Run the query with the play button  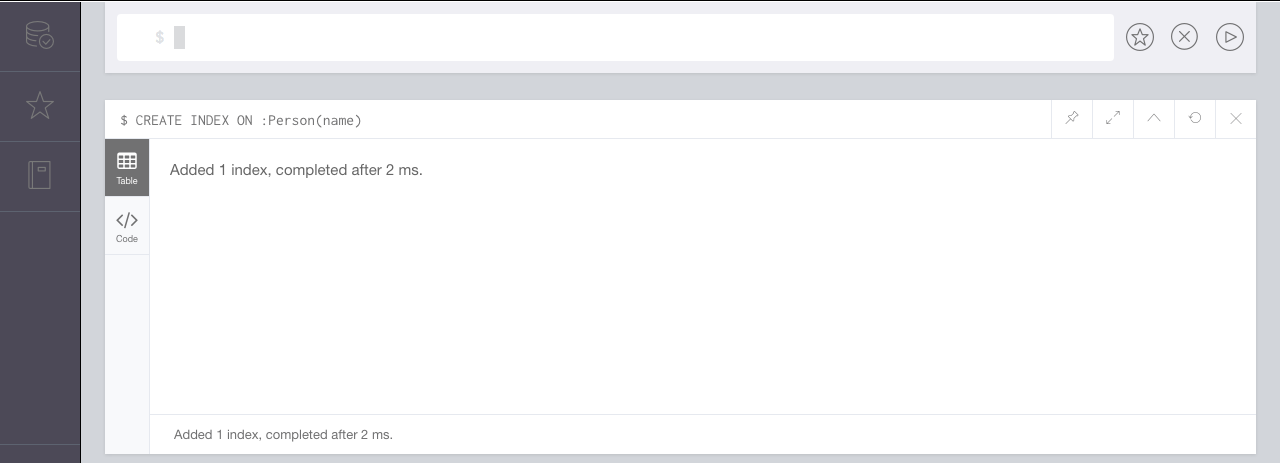tap(1229, 38)
